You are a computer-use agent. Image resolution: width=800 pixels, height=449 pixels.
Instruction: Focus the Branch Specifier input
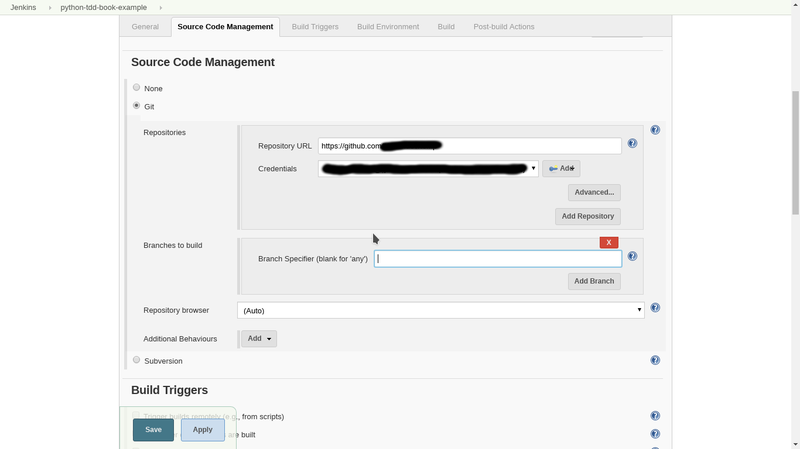click(x=498, y=259)
